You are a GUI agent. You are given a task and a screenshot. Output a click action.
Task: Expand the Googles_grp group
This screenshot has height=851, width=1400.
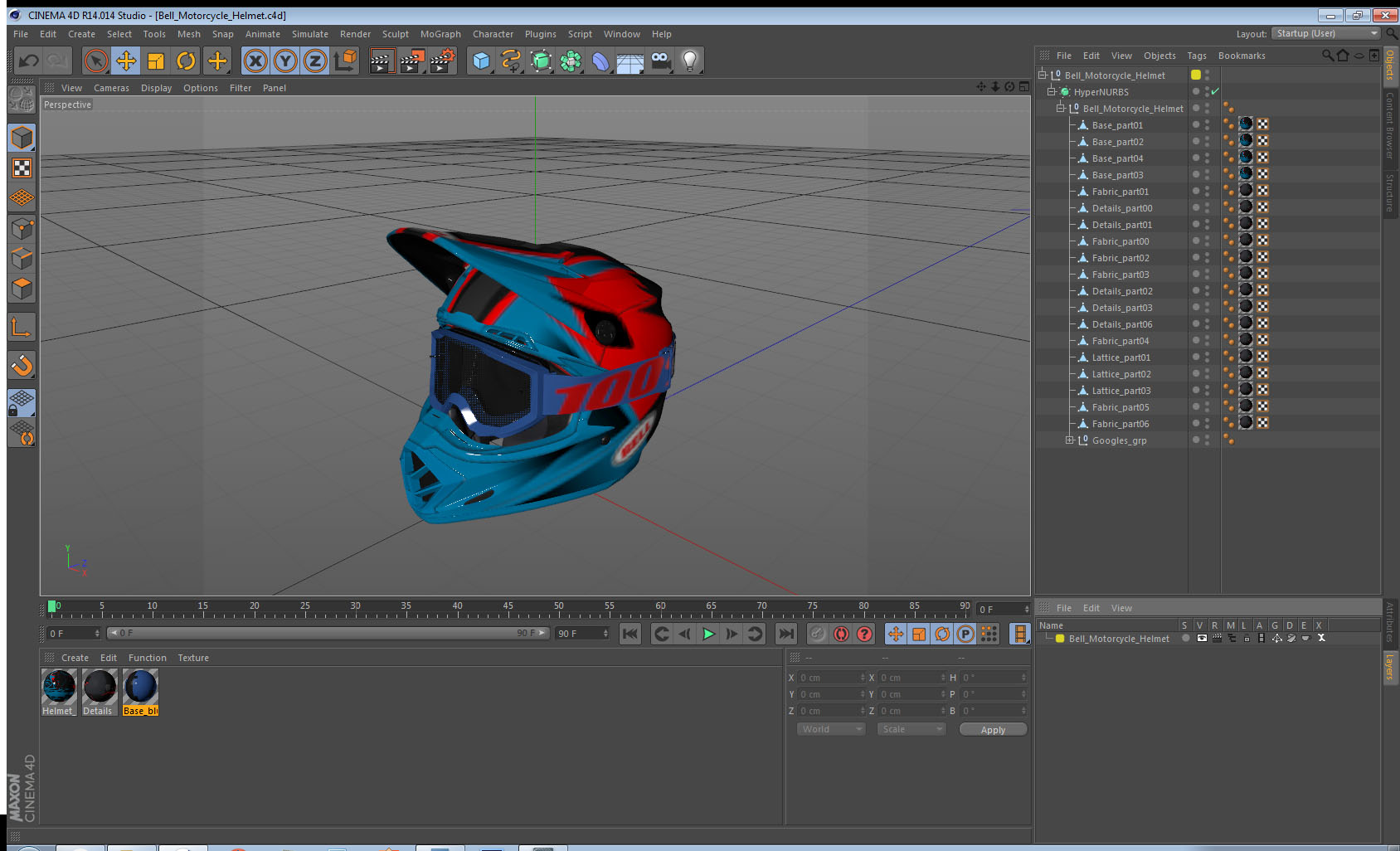(1070, 440)
